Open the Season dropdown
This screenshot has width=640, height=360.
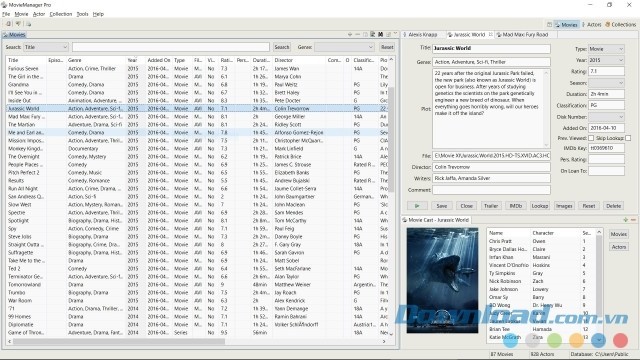pos(606,83)
